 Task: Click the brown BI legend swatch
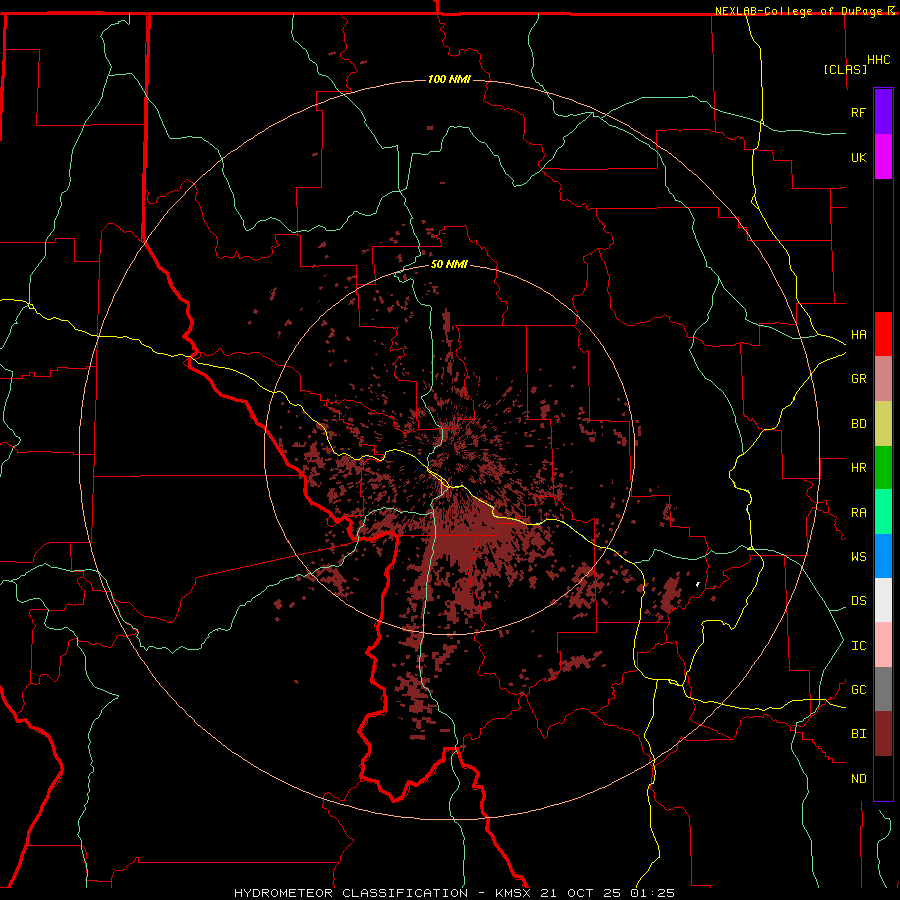pyautogui.click(x=883, y=734)
